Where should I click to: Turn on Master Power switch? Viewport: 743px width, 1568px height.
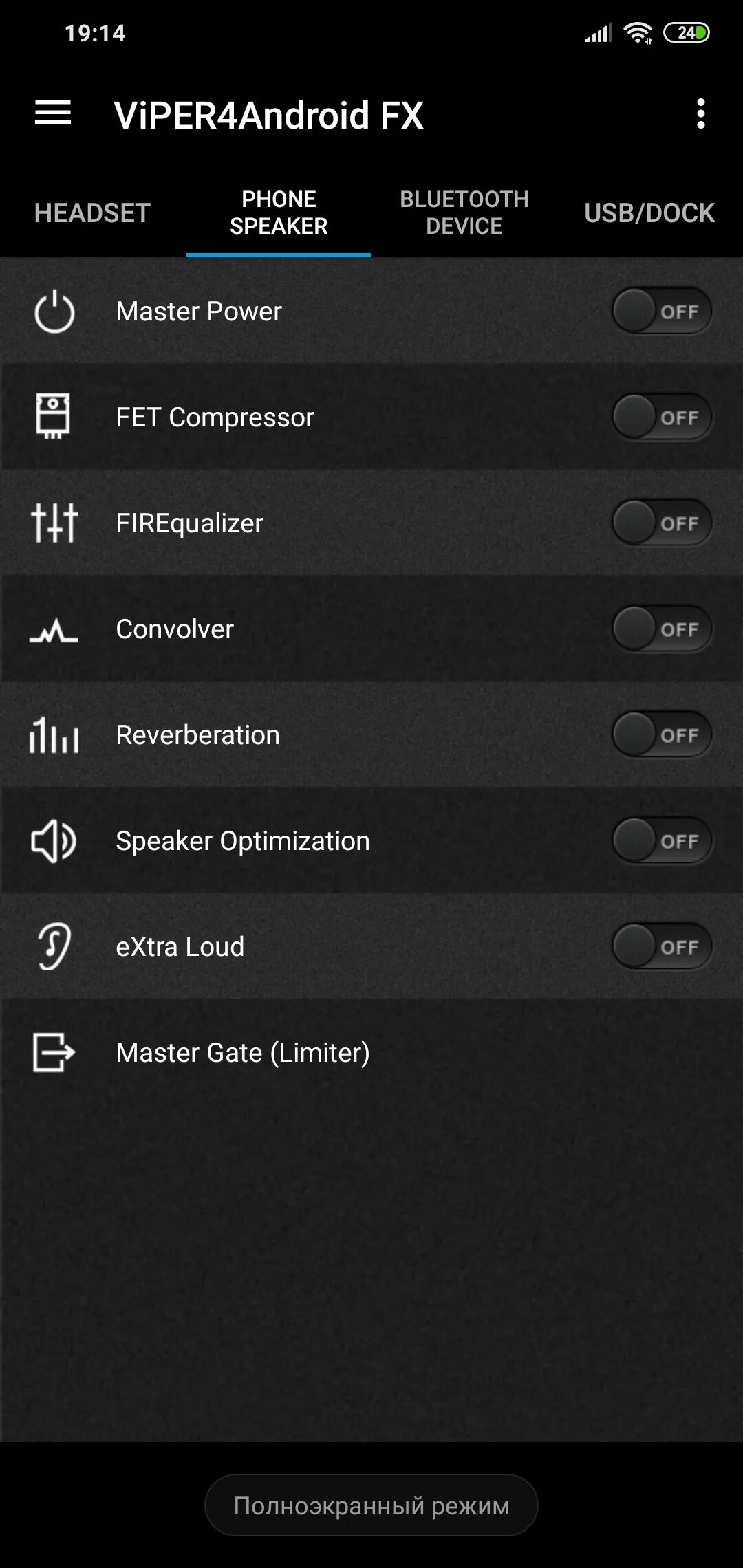[661, 312]
